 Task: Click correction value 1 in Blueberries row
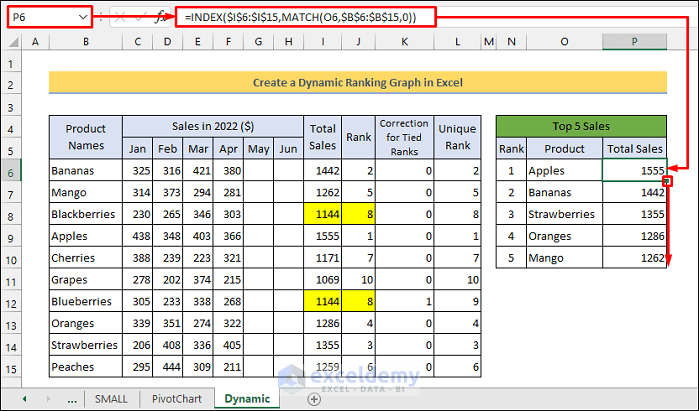click(x=404, y=301)
